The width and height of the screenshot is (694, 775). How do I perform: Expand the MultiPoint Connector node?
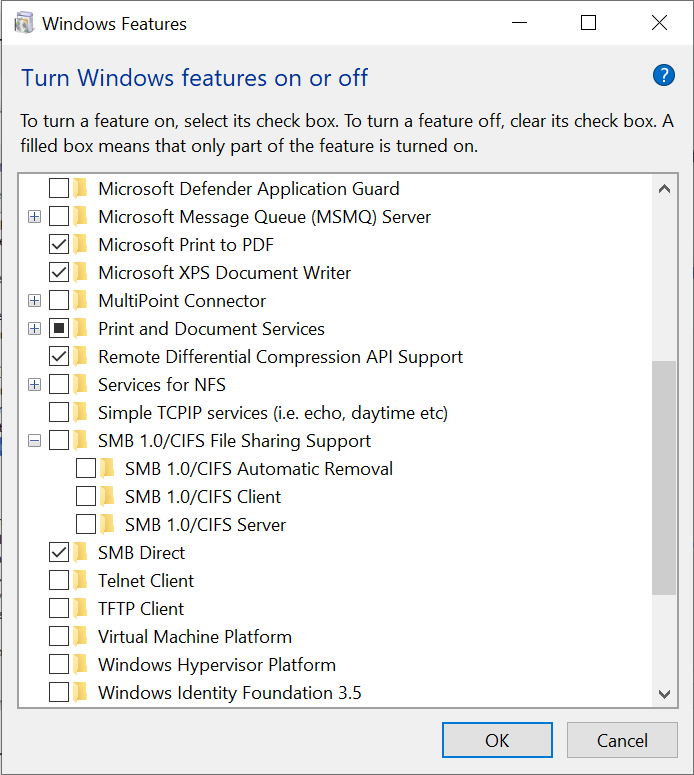coord(34,301)
